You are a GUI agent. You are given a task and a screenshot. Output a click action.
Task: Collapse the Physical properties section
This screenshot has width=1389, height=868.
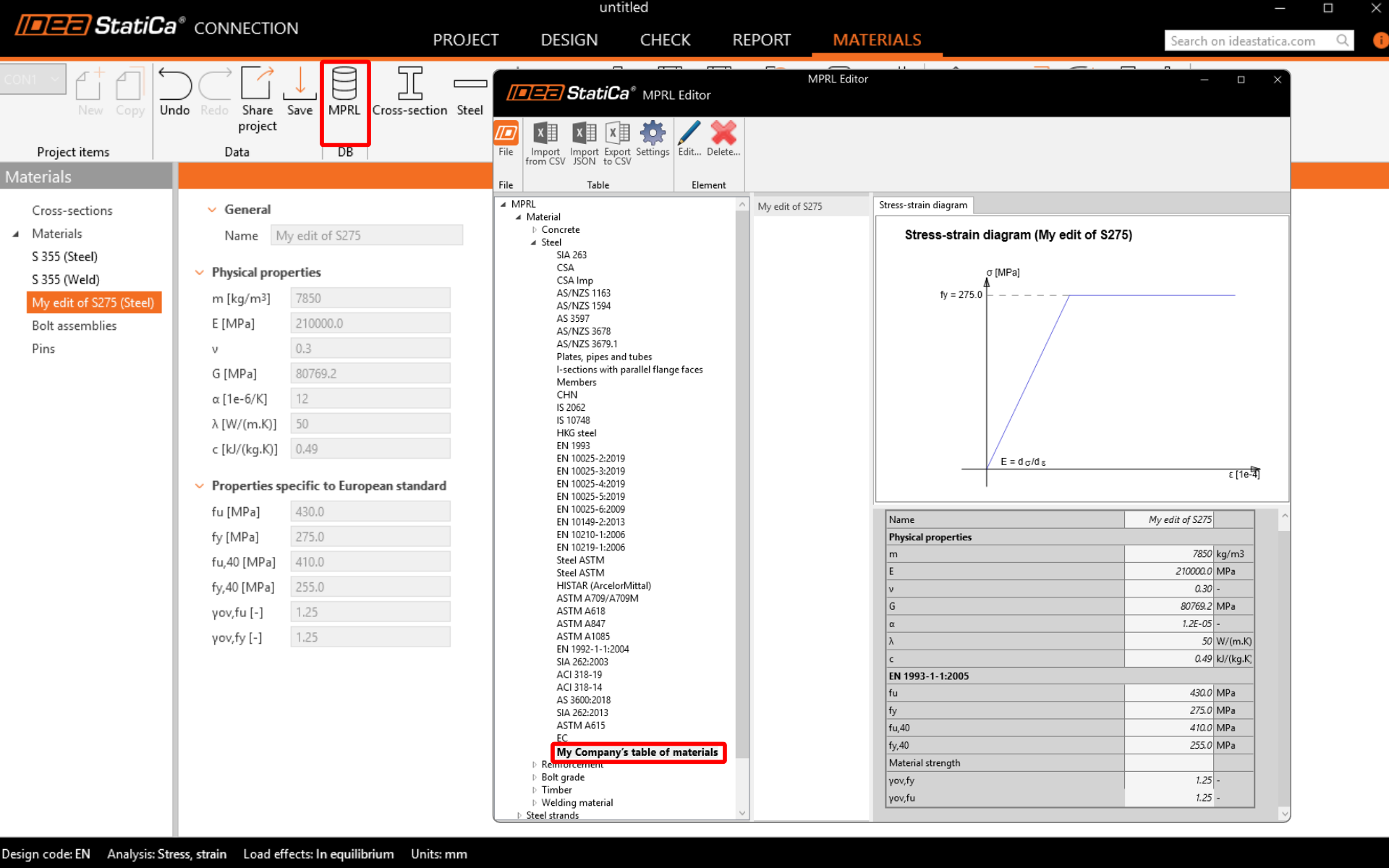(x=199, y=273)
